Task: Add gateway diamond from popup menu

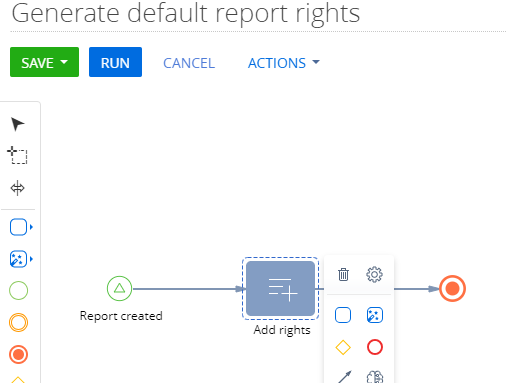Action: (343, 347)
